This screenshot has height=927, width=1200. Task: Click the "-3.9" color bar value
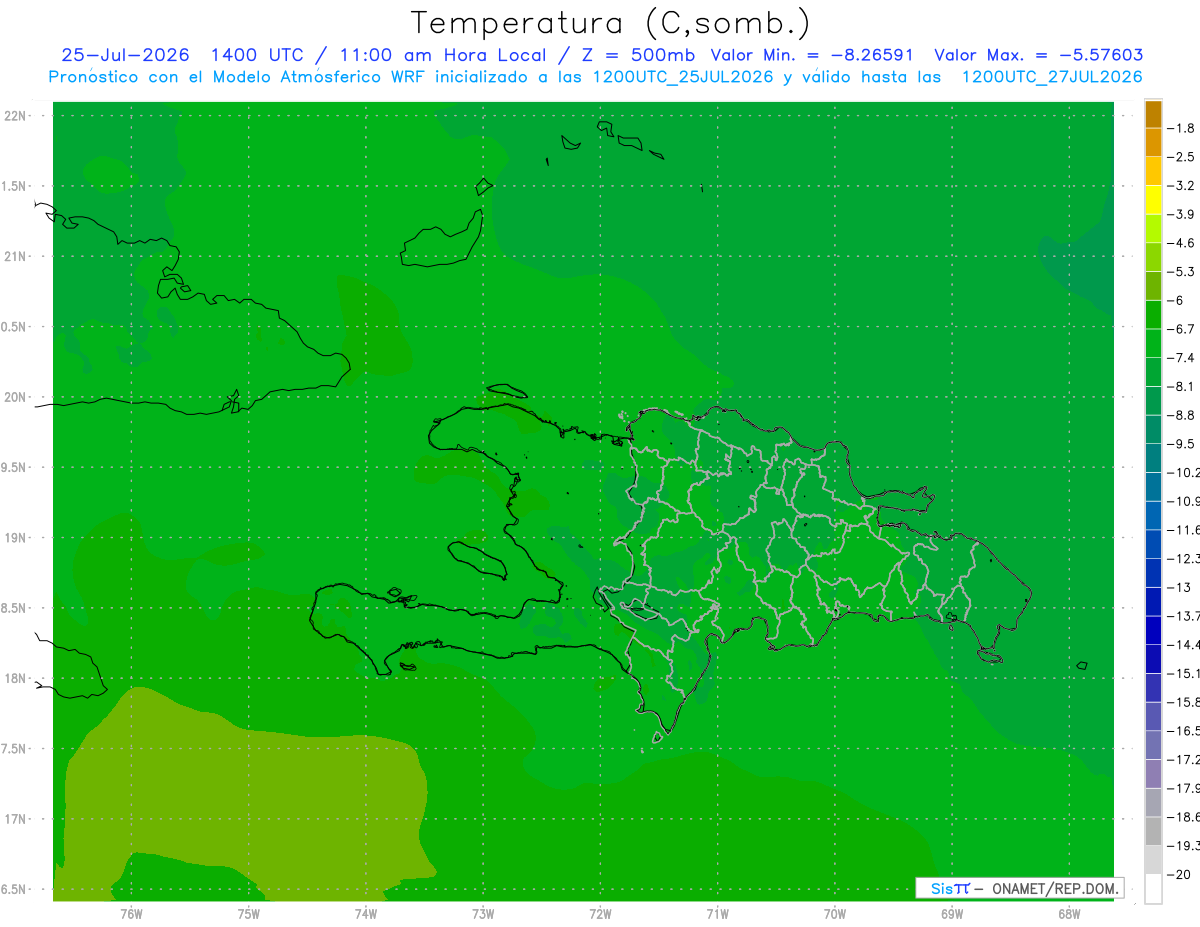(x=1180, y=214)
